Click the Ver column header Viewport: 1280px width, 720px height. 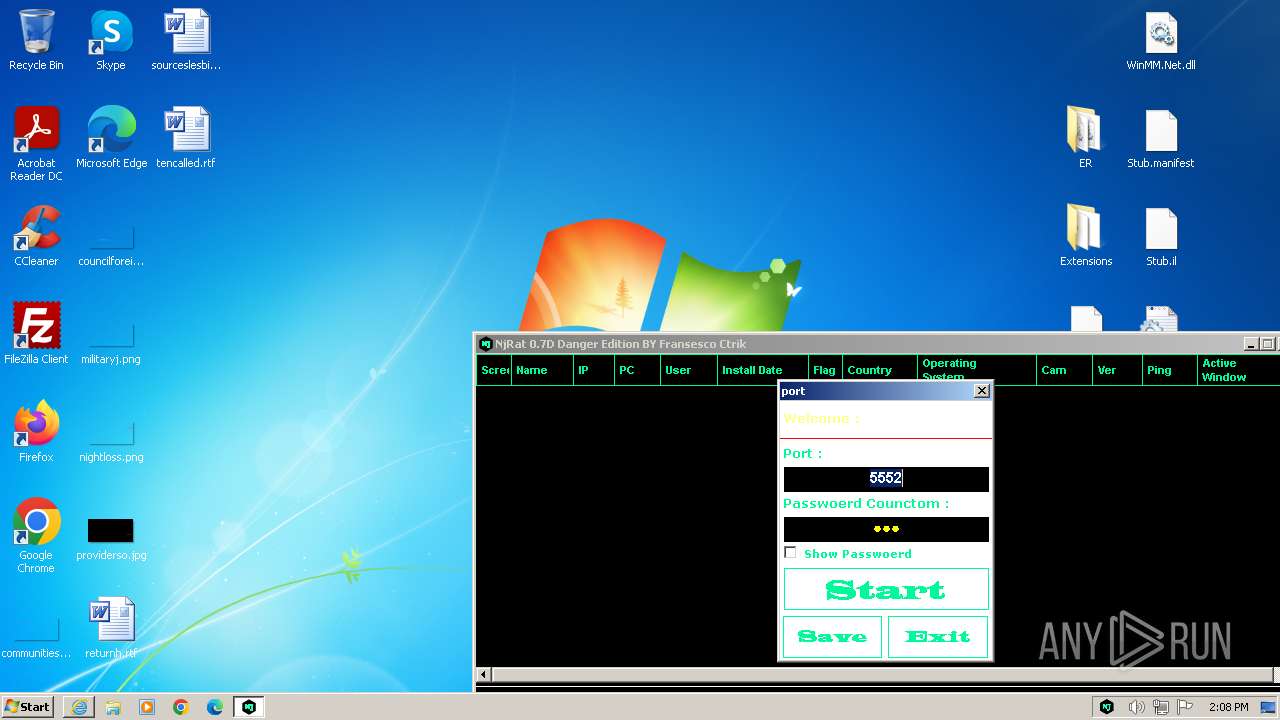pyautogui.click(x=1118, y=370)
